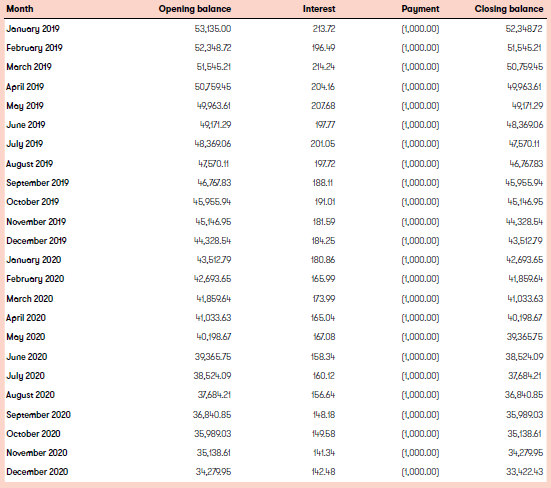The width and height of the screenshot is (551, 488).
Task: Click closing balance 51,545.21
Action: [525, 48]
